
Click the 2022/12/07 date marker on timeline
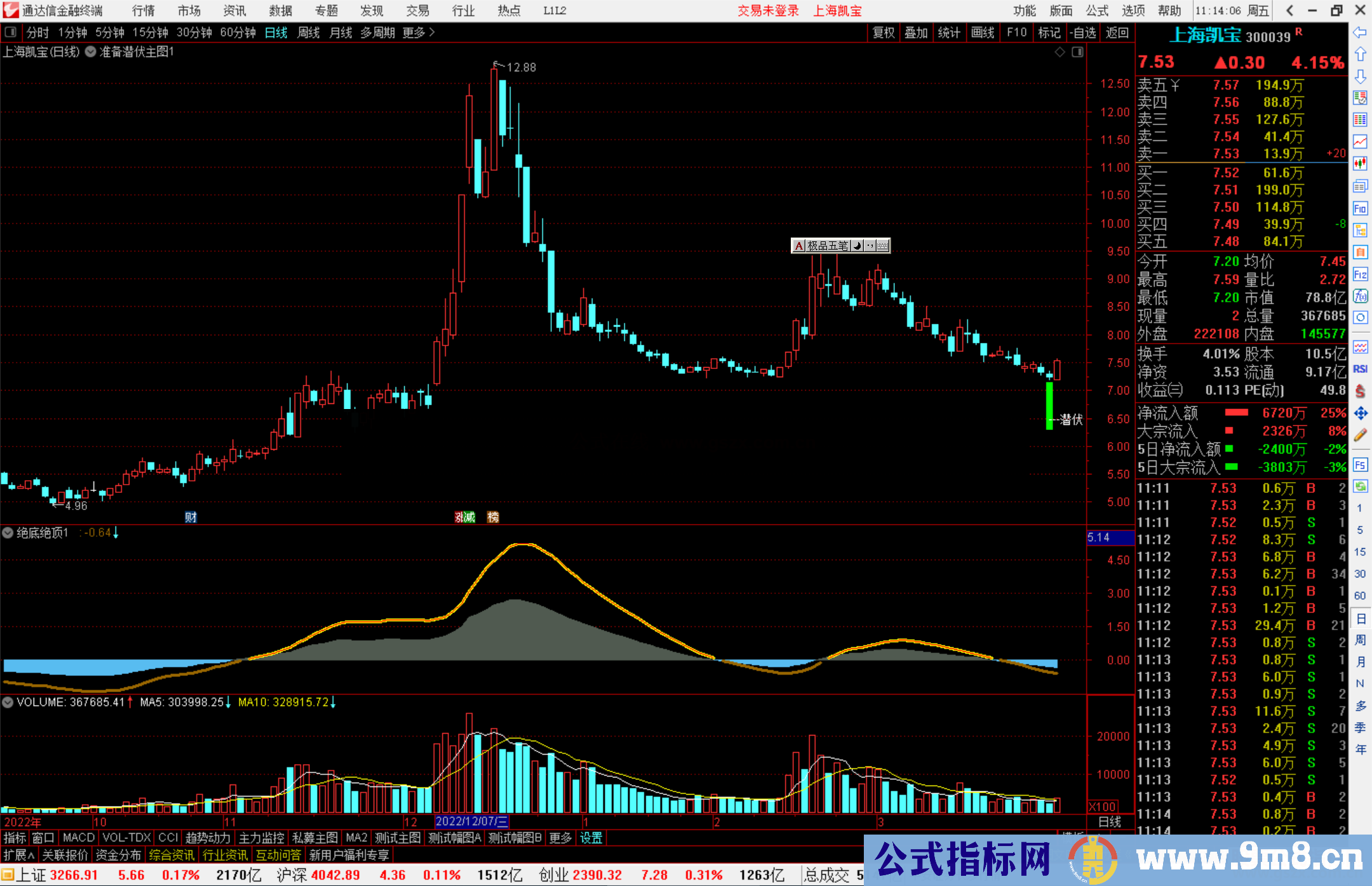[471, 821]
